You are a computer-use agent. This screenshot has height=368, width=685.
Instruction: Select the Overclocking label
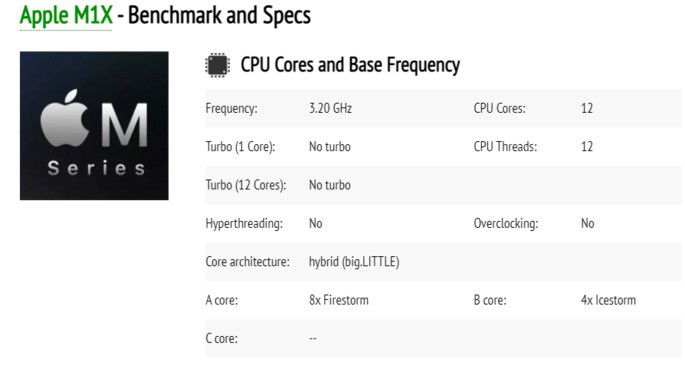506,223
